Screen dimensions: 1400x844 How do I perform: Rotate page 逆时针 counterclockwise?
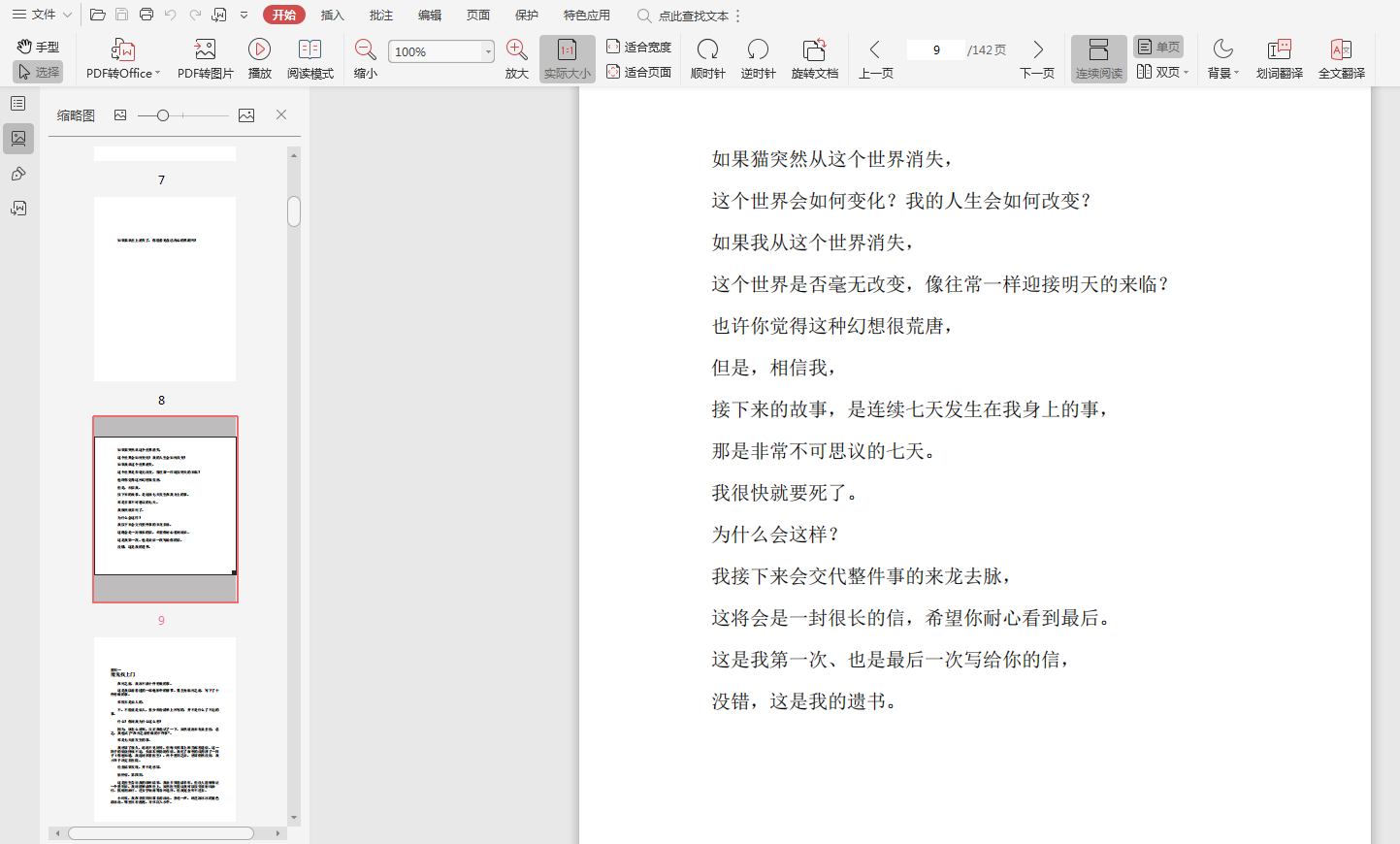point(758,59)
